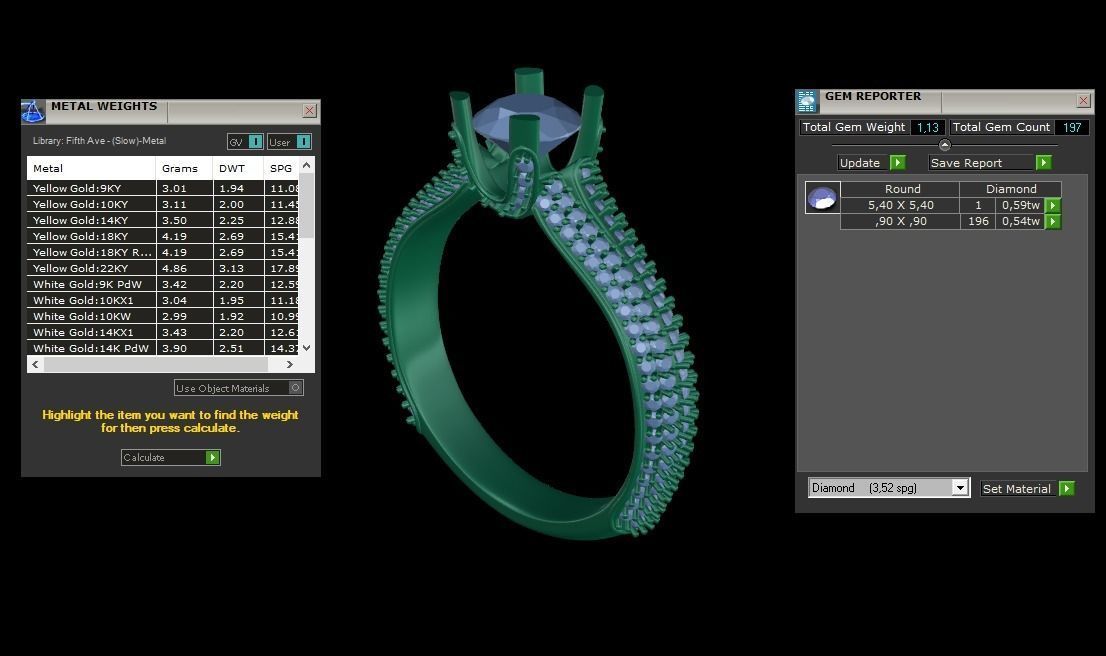Click the ,90 X ,90 gem size cell
Screen dimensions: 1106x656
coord(900,221)
